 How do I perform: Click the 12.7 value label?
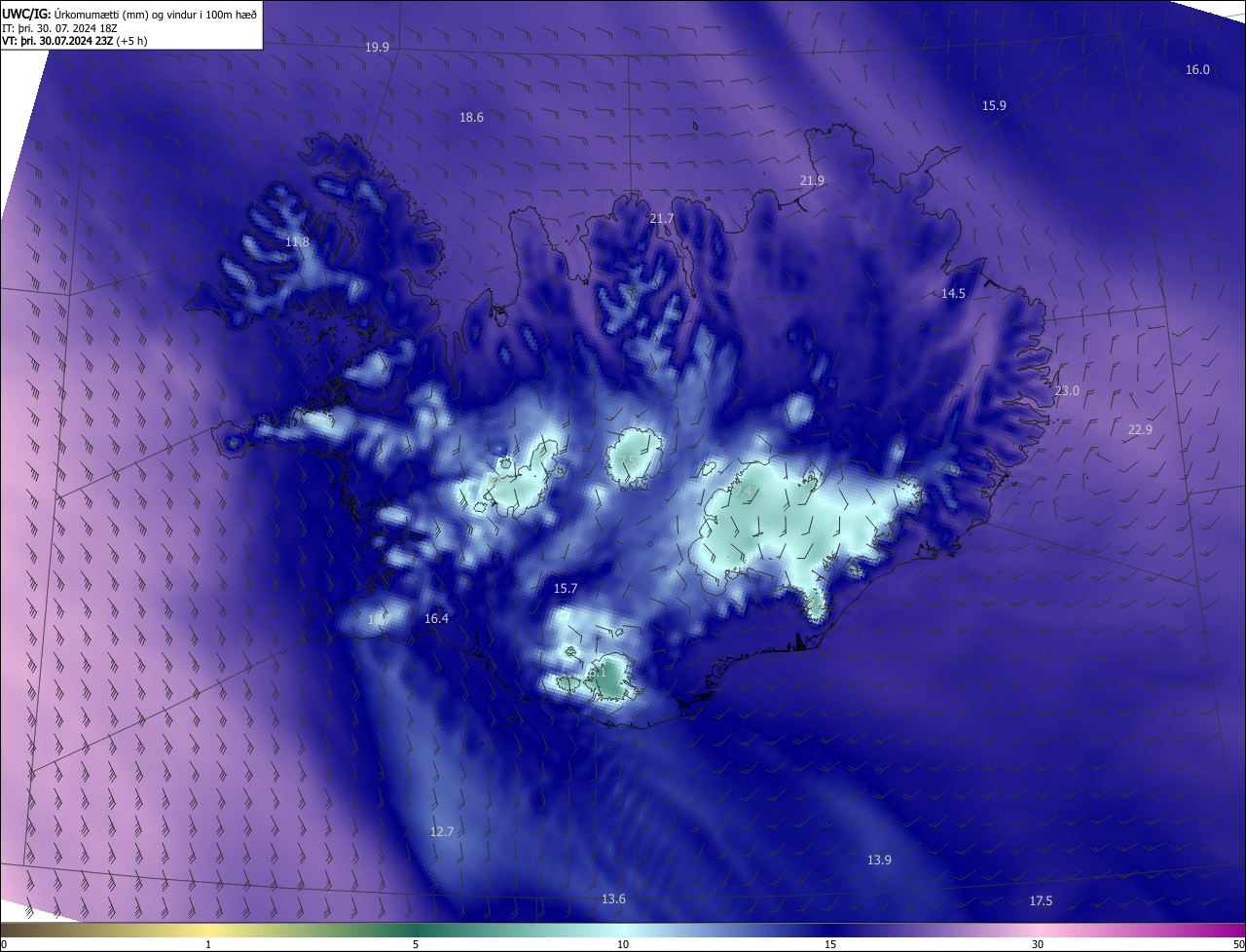[x=442, y=831]
